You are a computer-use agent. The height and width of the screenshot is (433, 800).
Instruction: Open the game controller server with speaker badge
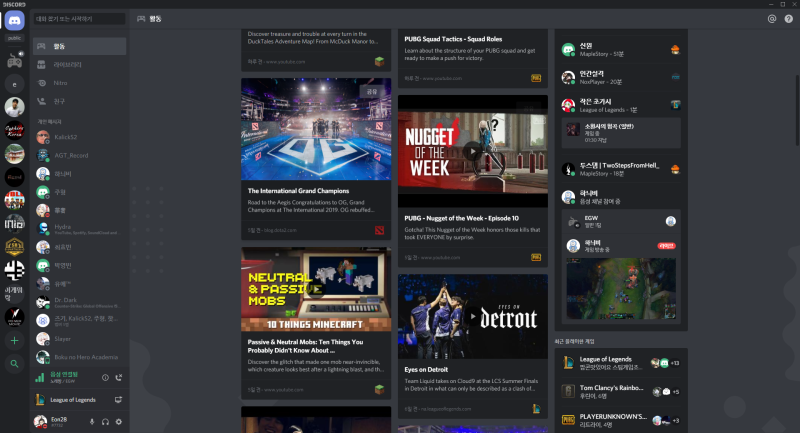coord(14,60)
